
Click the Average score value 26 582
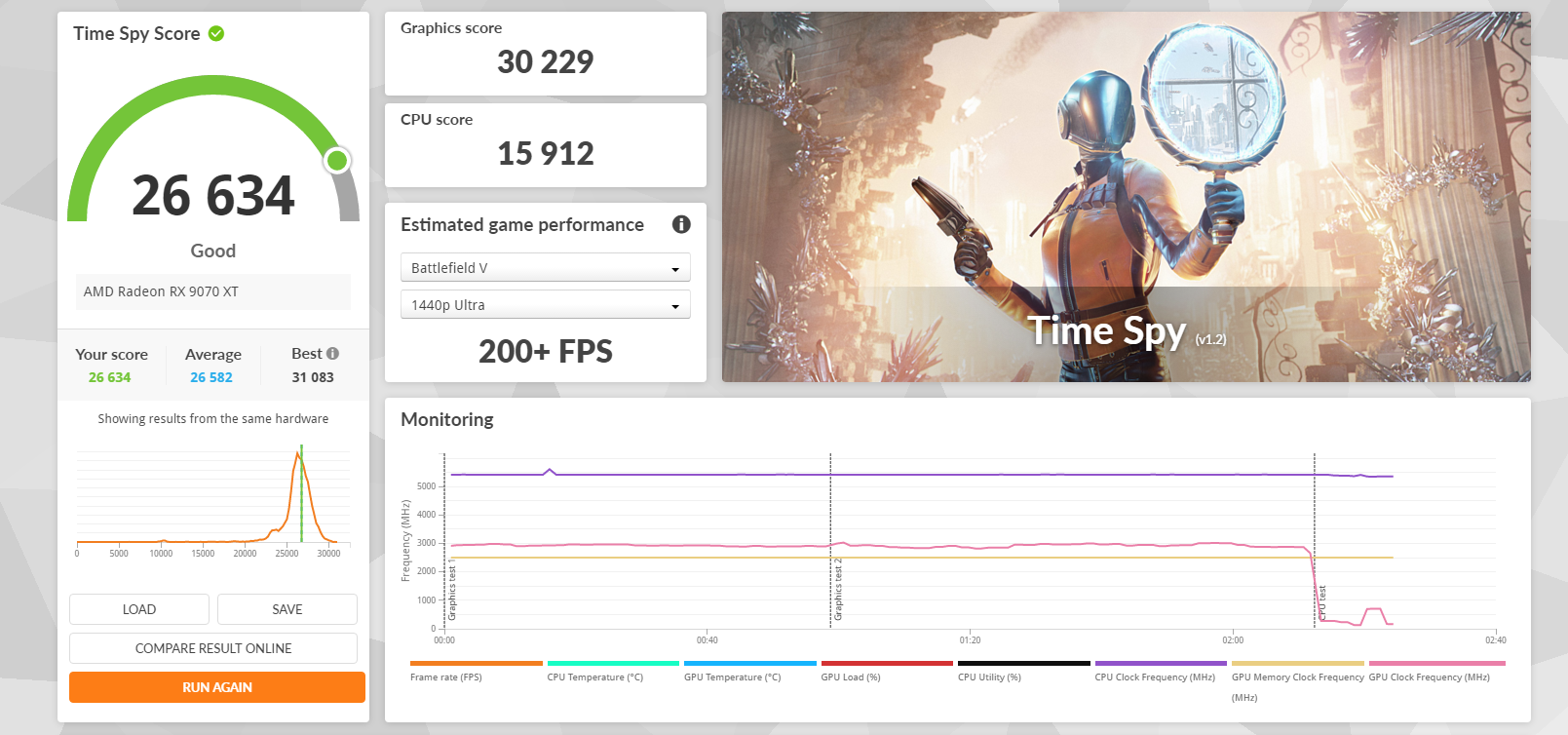211,377
